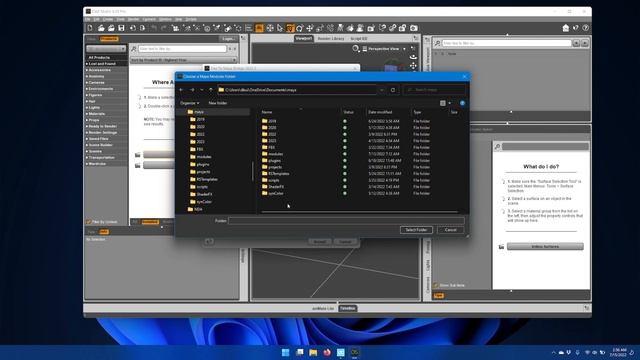Select the scripts folder in file list

tap(273, 180)
